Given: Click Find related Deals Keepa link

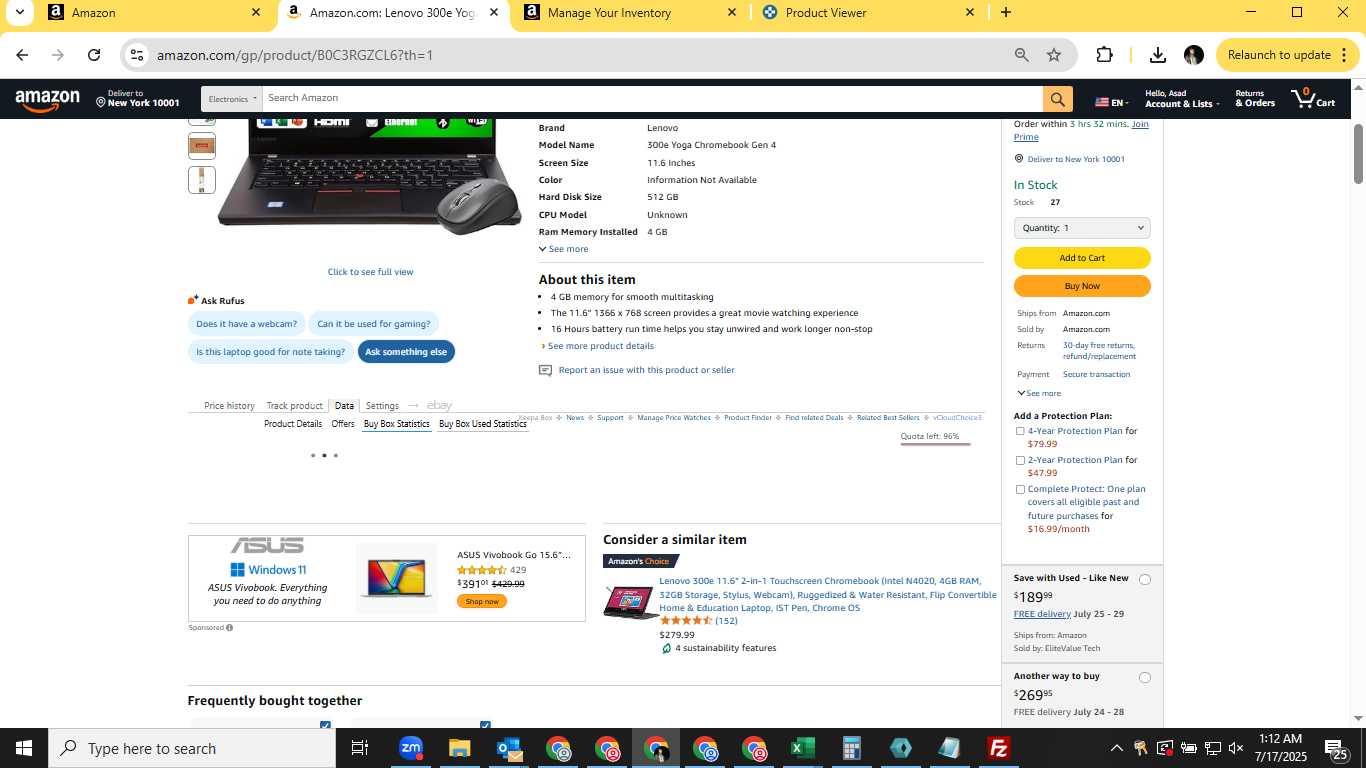Looking at the screenshot, I should coord(814,418).
